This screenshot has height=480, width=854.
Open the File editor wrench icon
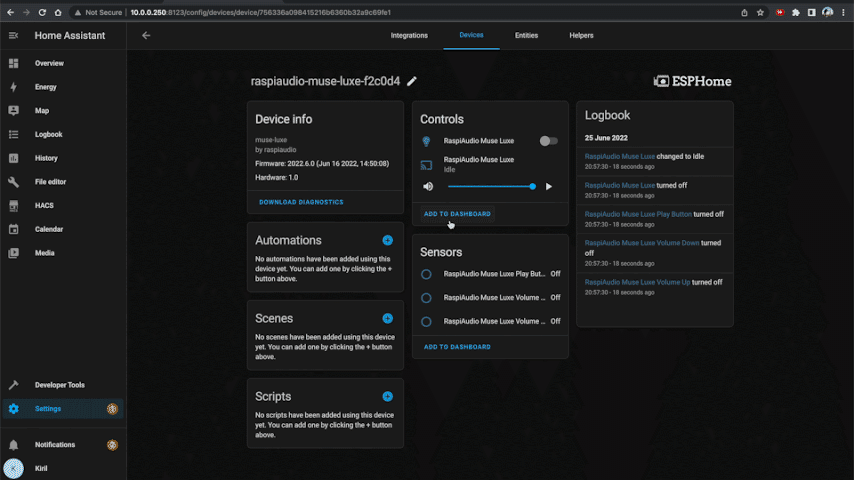(14, 181)
